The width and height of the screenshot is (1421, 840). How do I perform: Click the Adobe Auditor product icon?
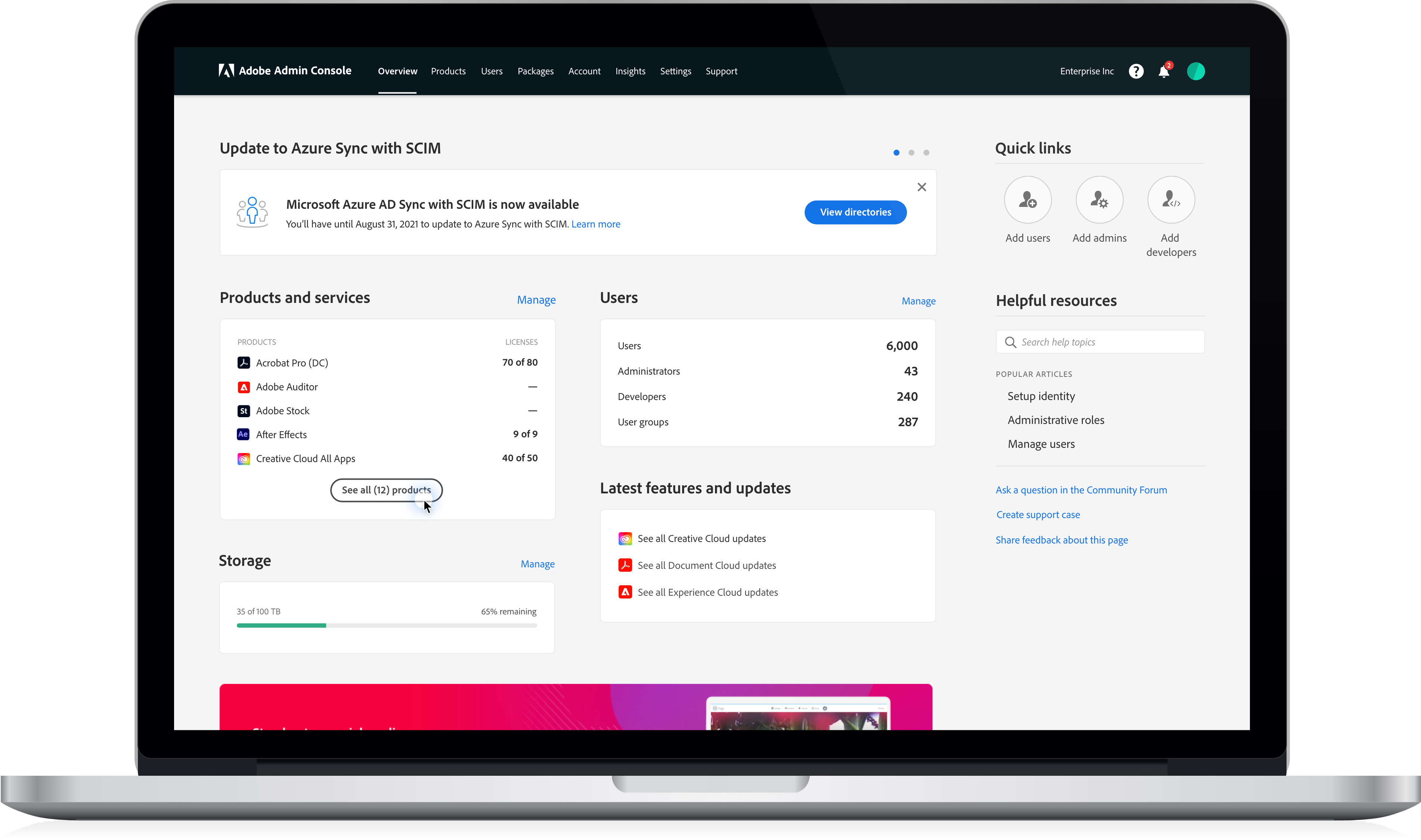tap(244, 387)
